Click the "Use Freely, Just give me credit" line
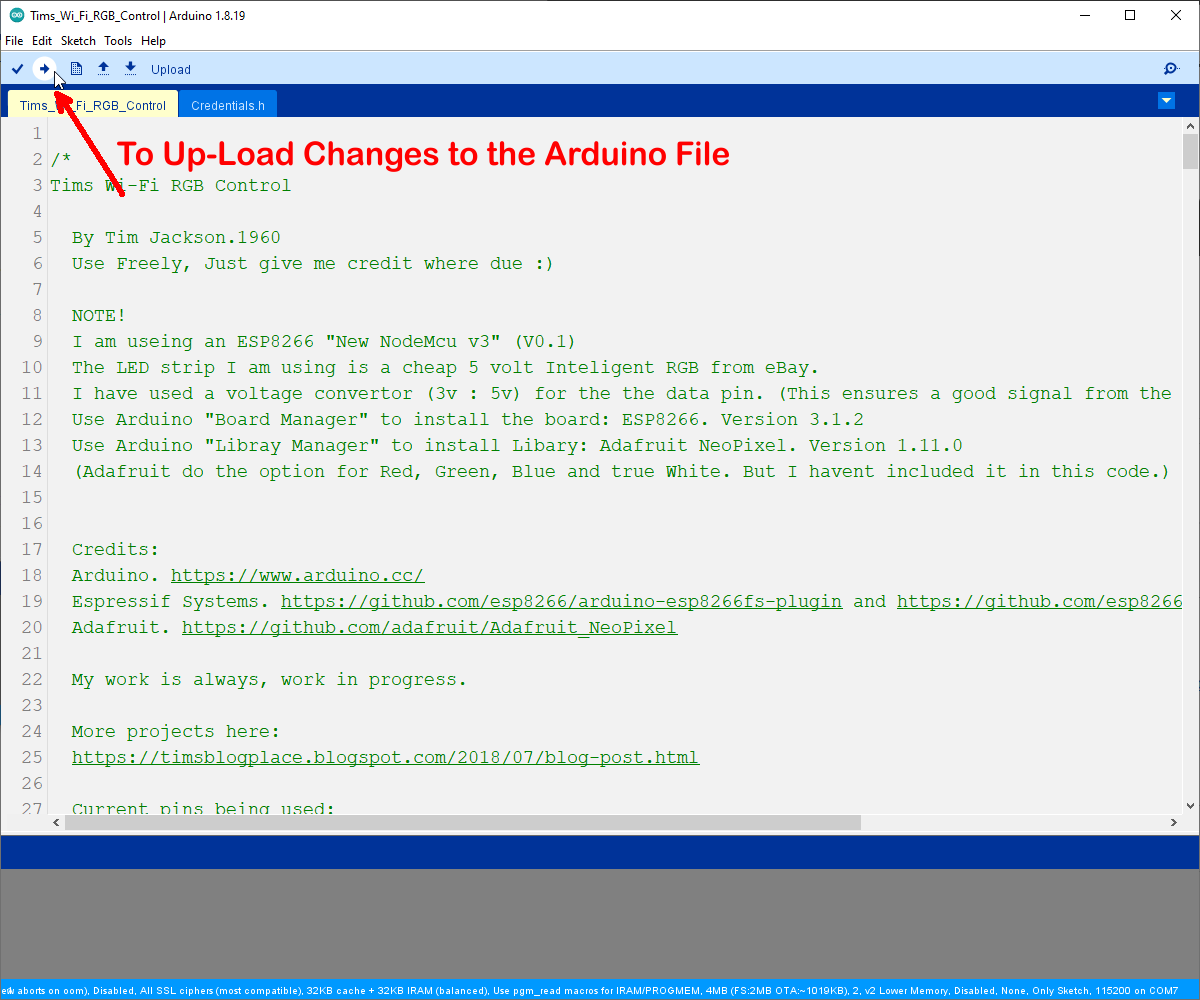This screenshot has height=1000, width=1200. coord(312,264)
